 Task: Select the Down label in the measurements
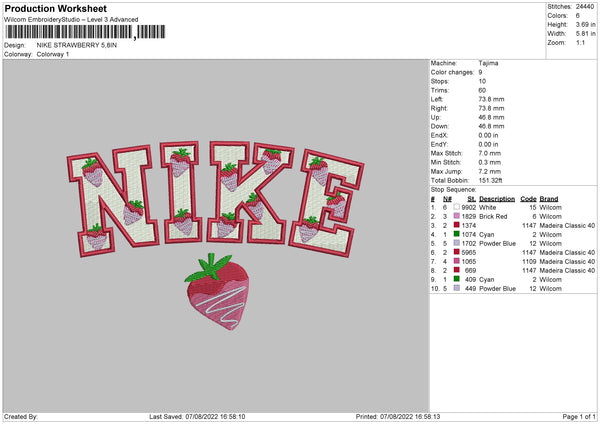pyautogui.click(x=439, y=126)
